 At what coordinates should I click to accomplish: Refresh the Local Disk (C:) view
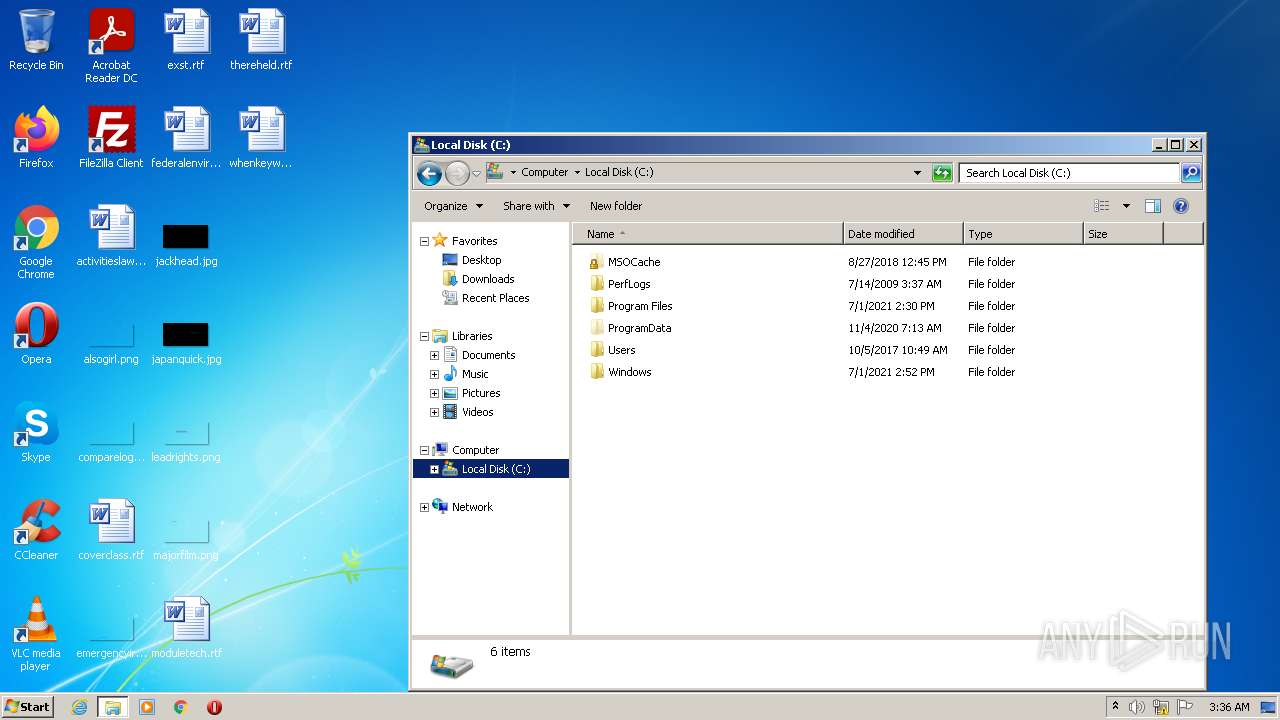(942, 173)
